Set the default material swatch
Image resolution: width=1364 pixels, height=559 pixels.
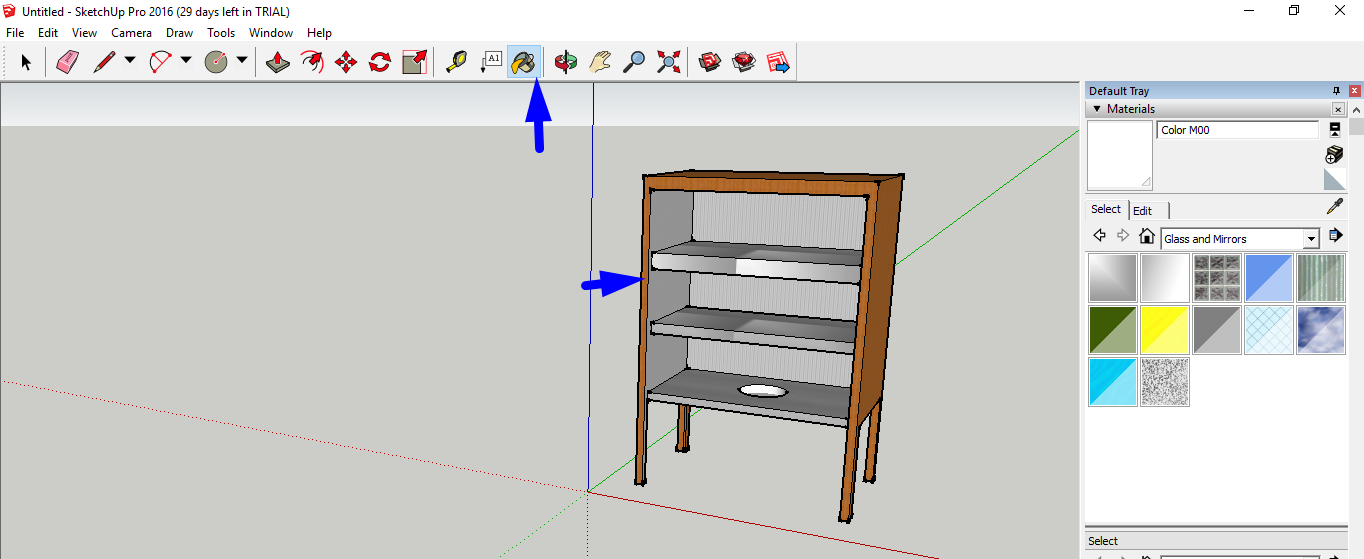(x=1334, y=179)
